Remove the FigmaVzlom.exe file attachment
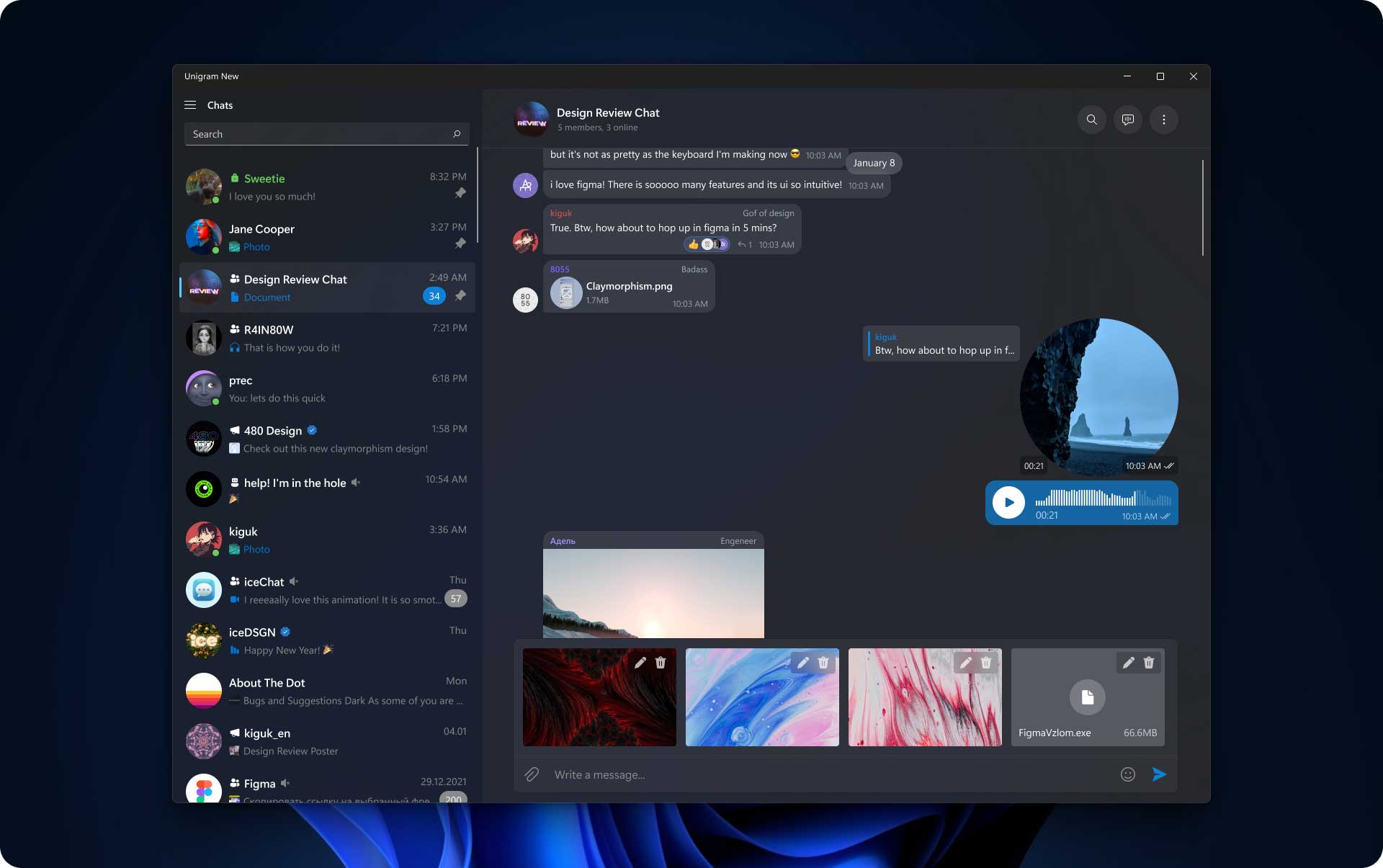 (1149, 663)
